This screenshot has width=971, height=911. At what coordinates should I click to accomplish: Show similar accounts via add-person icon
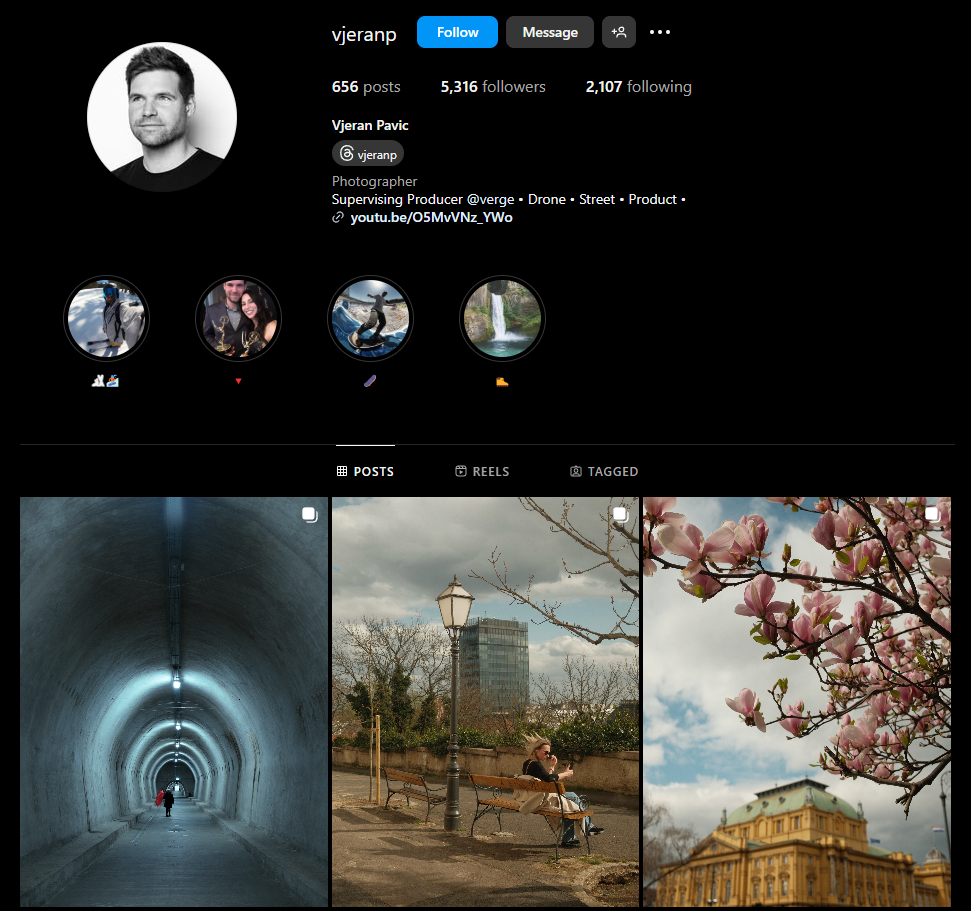point(619,32)
